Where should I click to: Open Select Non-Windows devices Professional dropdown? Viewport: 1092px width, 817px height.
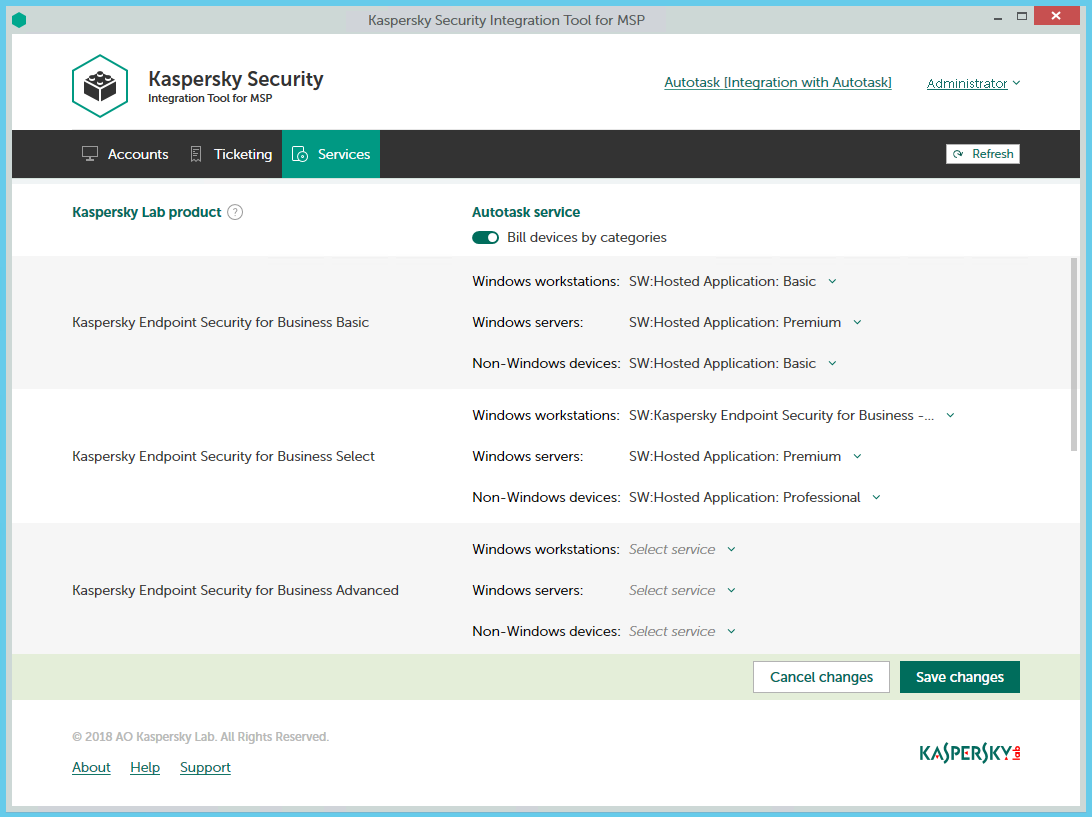[x=753, y=498]
